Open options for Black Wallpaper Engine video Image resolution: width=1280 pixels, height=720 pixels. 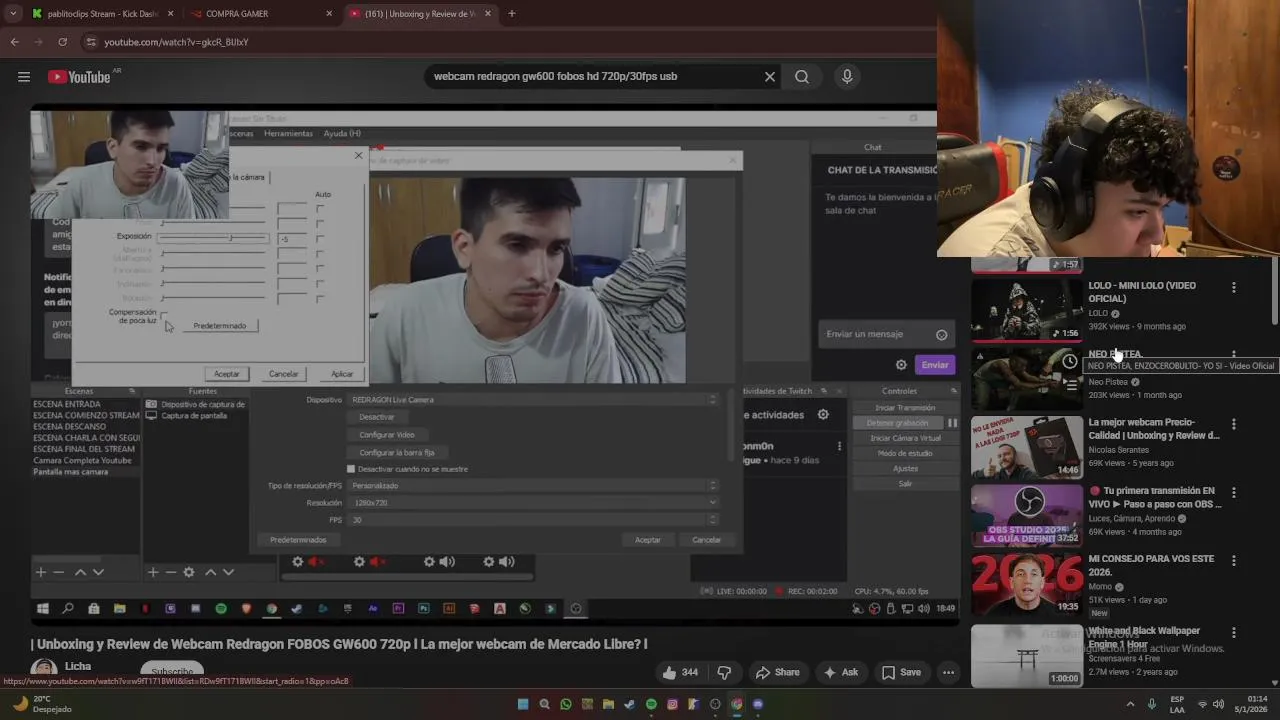click(1233, 633)
